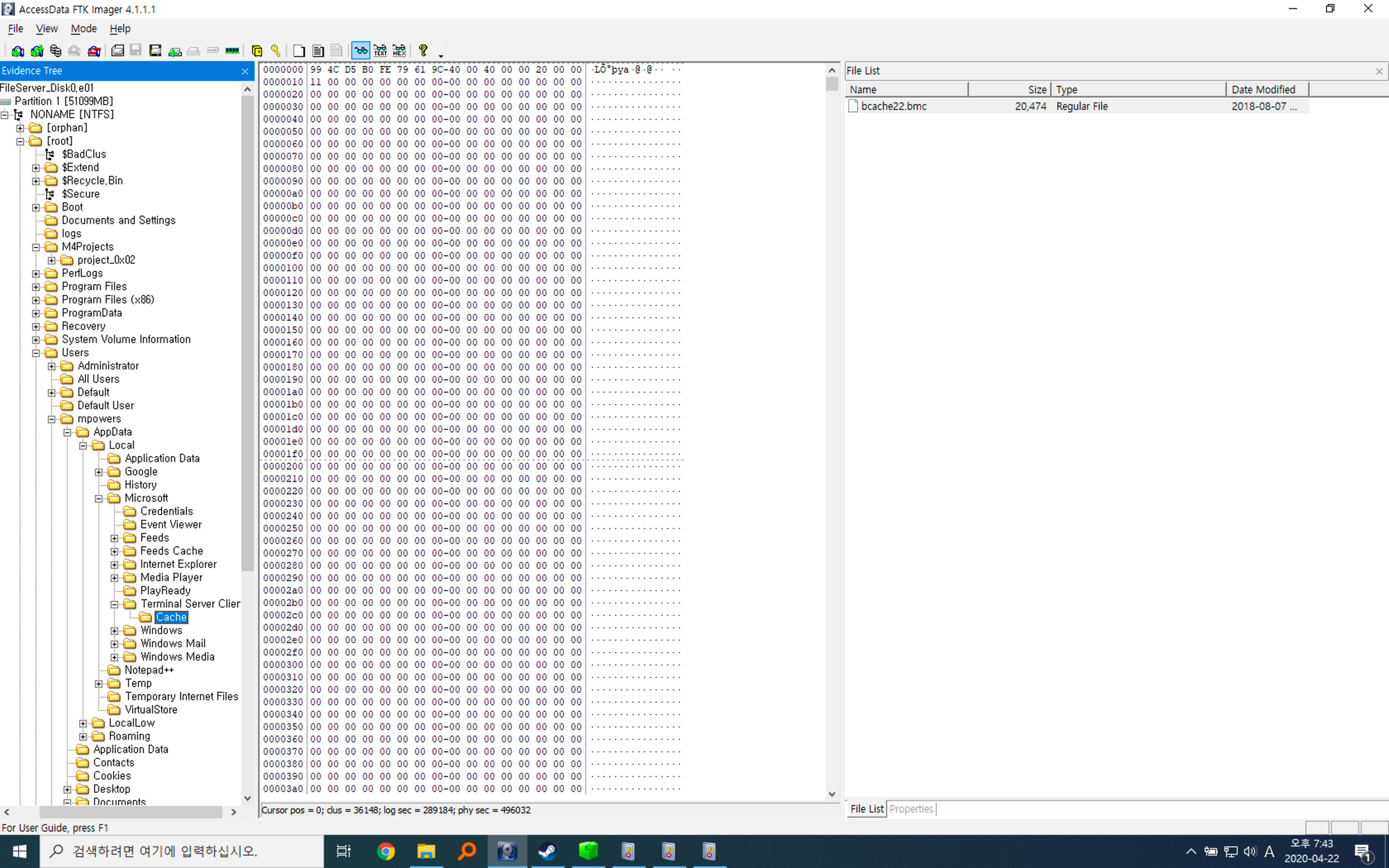The width and height of the screenshot is (1389, 868).
Task: Click the Detect EFS Encryption key icon
Action: click(276, 51)
